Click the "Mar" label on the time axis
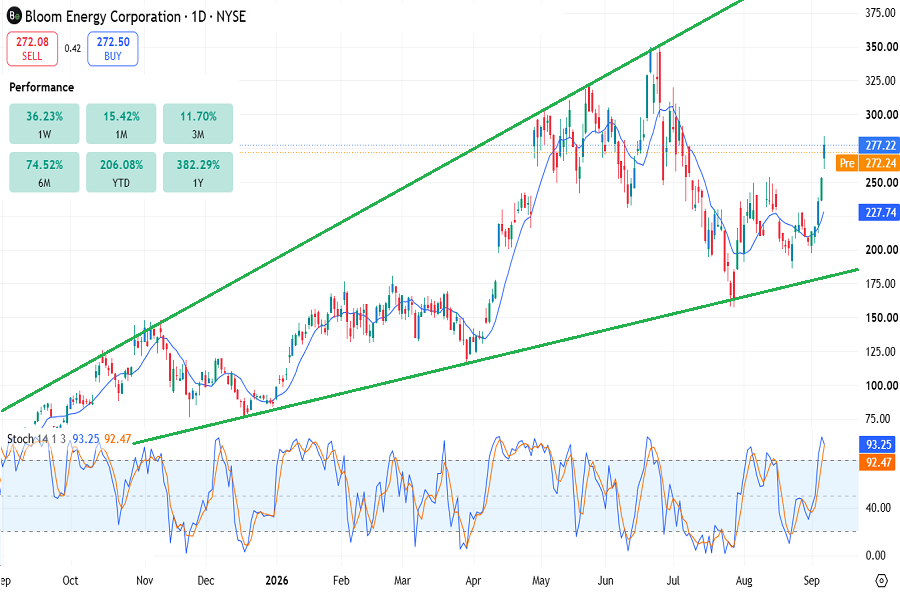The height and width of the screenshot is (600, 900). tap(402, 580)
